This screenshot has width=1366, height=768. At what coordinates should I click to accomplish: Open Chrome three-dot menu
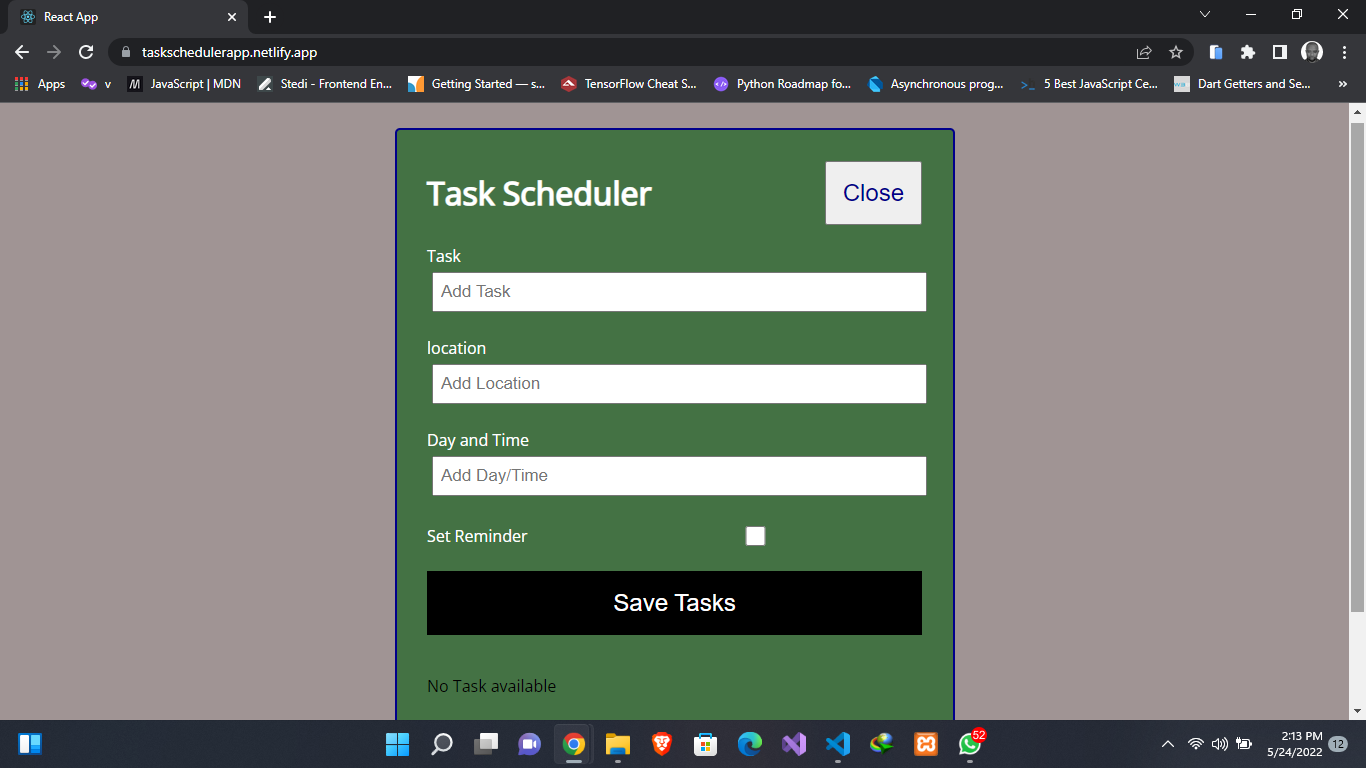[1344, 52]
